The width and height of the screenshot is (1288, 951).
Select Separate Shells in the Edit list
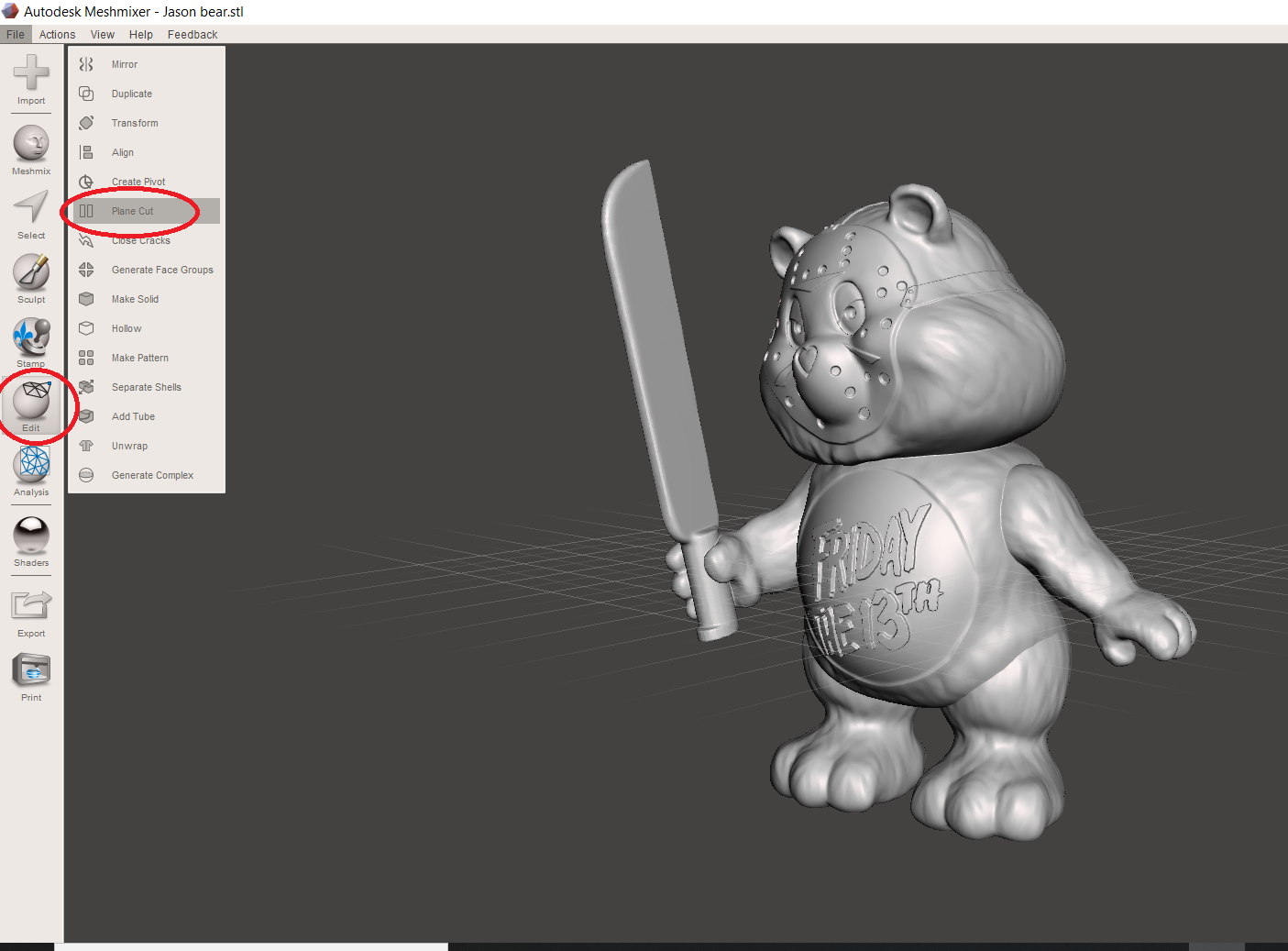pos(147,387)
